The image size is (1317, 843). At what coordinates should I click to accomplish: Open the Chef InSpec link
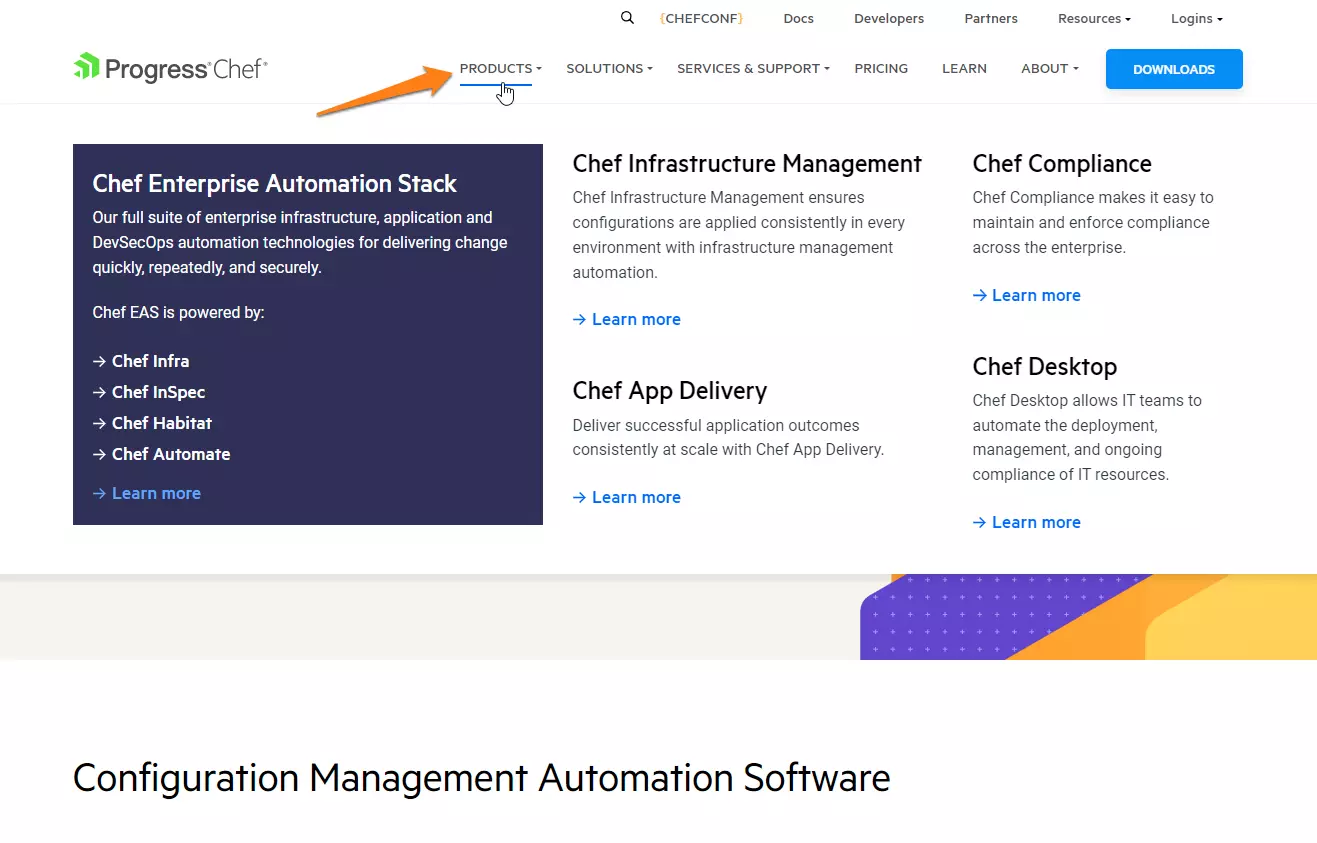149,392
